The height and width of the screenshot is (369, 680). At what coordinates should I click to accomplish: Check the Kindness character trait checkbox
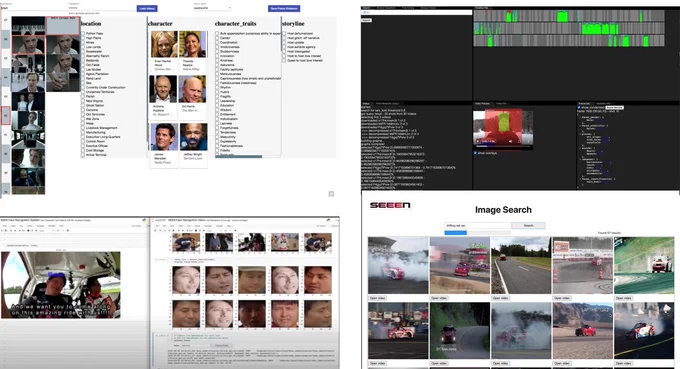coord(217,60)
